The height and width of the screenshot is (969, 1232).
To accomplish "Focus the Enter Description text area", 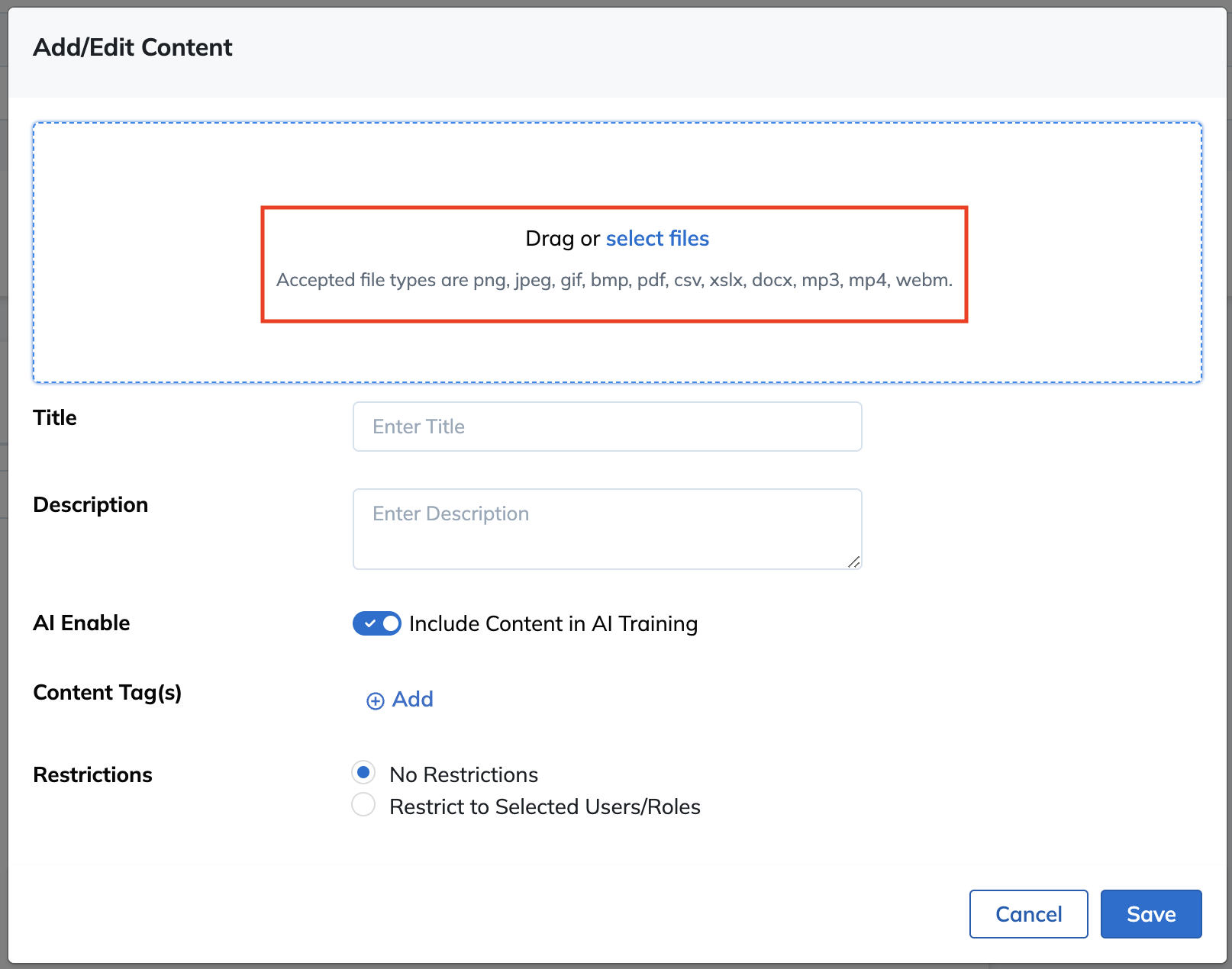I will point(608,529).
